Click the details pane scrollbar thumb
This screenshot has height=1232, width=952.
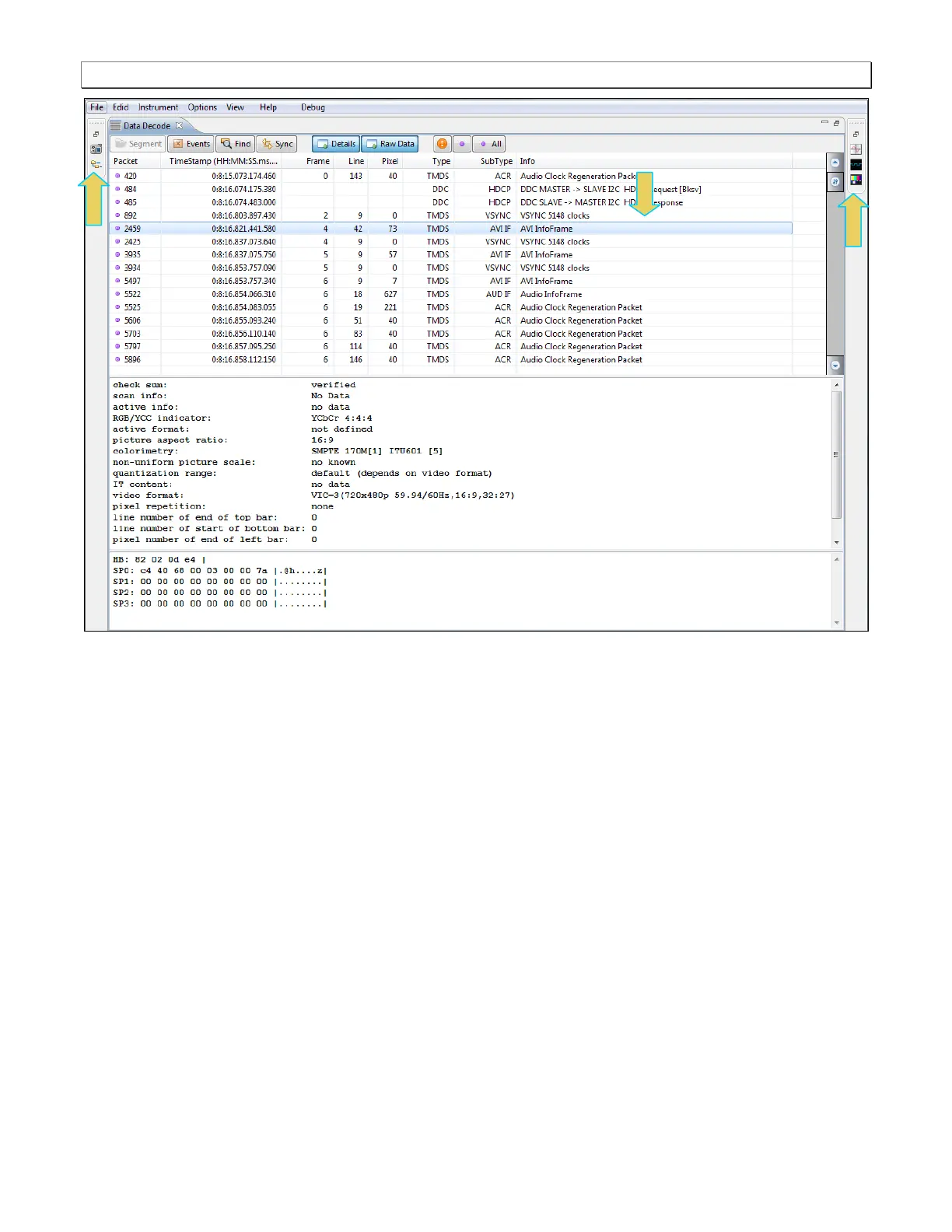pyautogui.click(x=837, y=455)
